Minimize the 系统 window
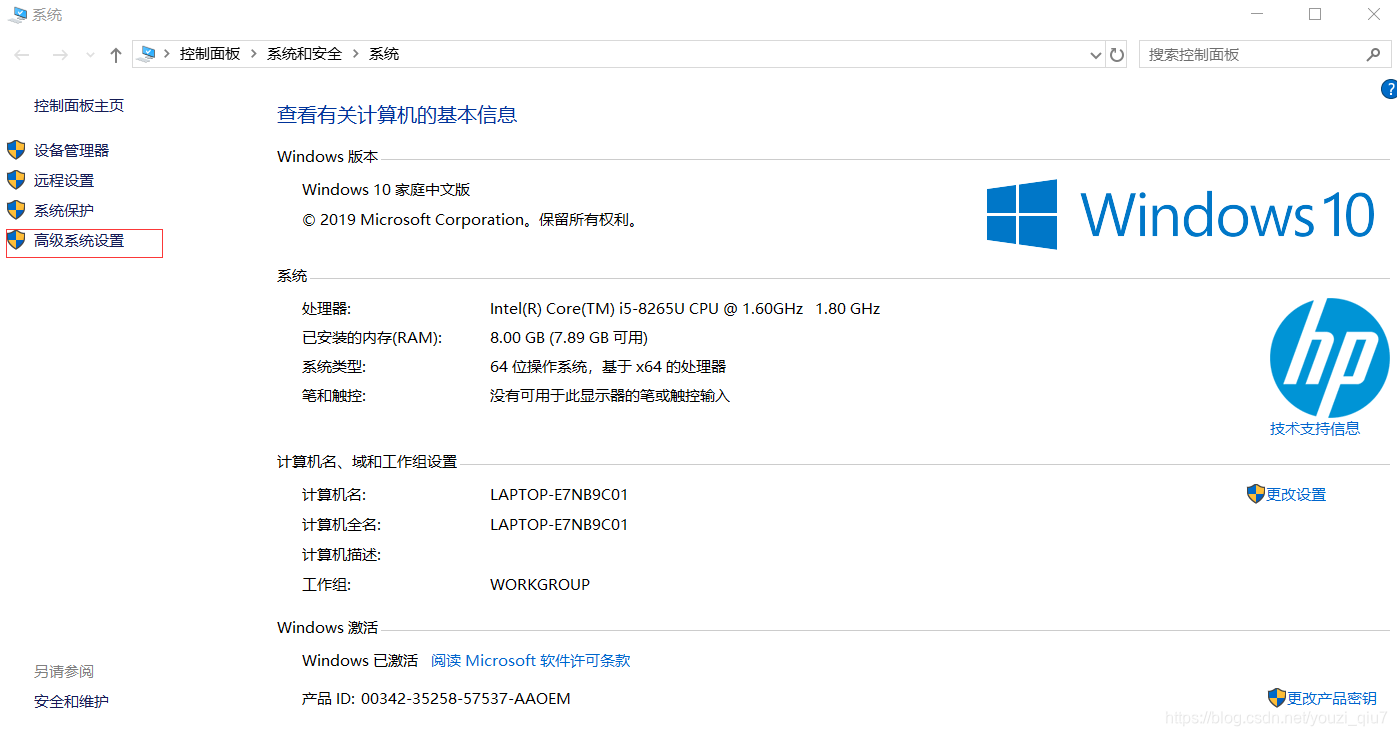The width and height of the screenshot is (1397, 736). point(1257,14)
